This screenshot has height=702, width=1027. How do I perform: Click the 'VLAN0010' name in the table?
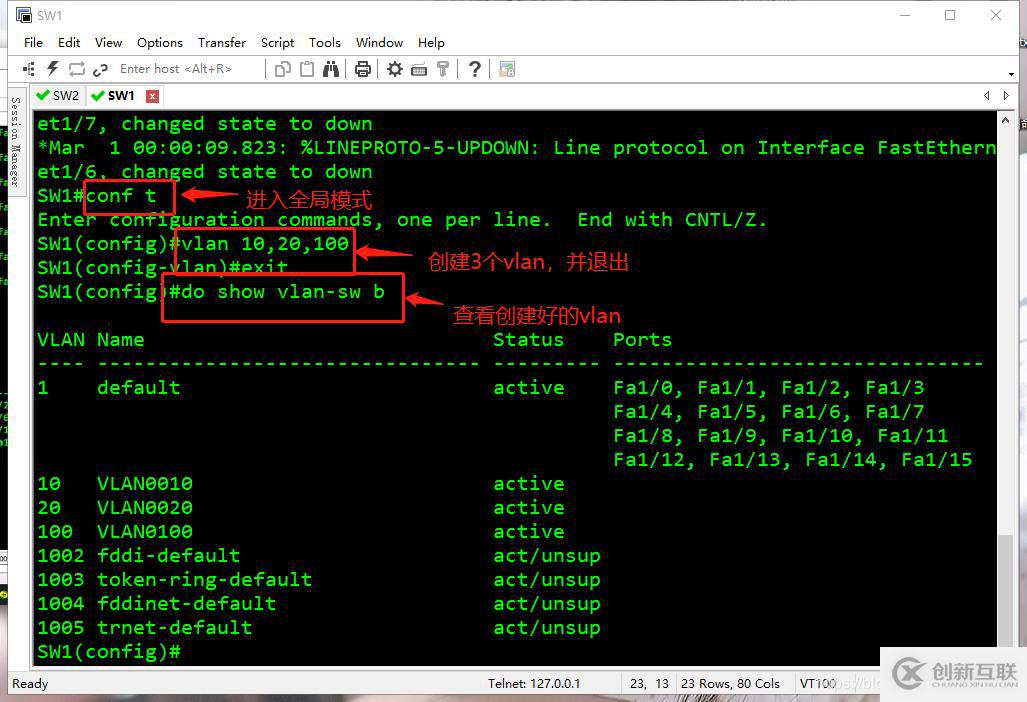click(x=145, y=484)
